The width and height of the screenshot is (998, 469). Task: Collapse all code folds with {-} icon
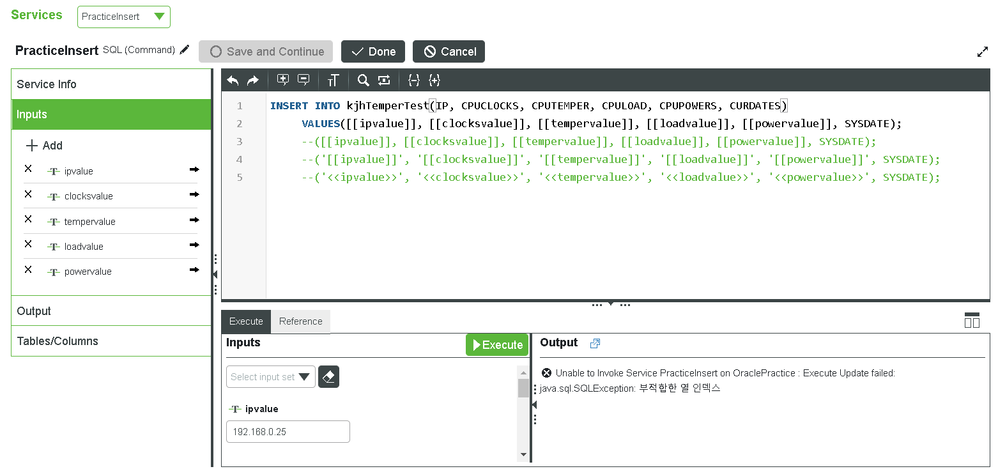(414, 80)
